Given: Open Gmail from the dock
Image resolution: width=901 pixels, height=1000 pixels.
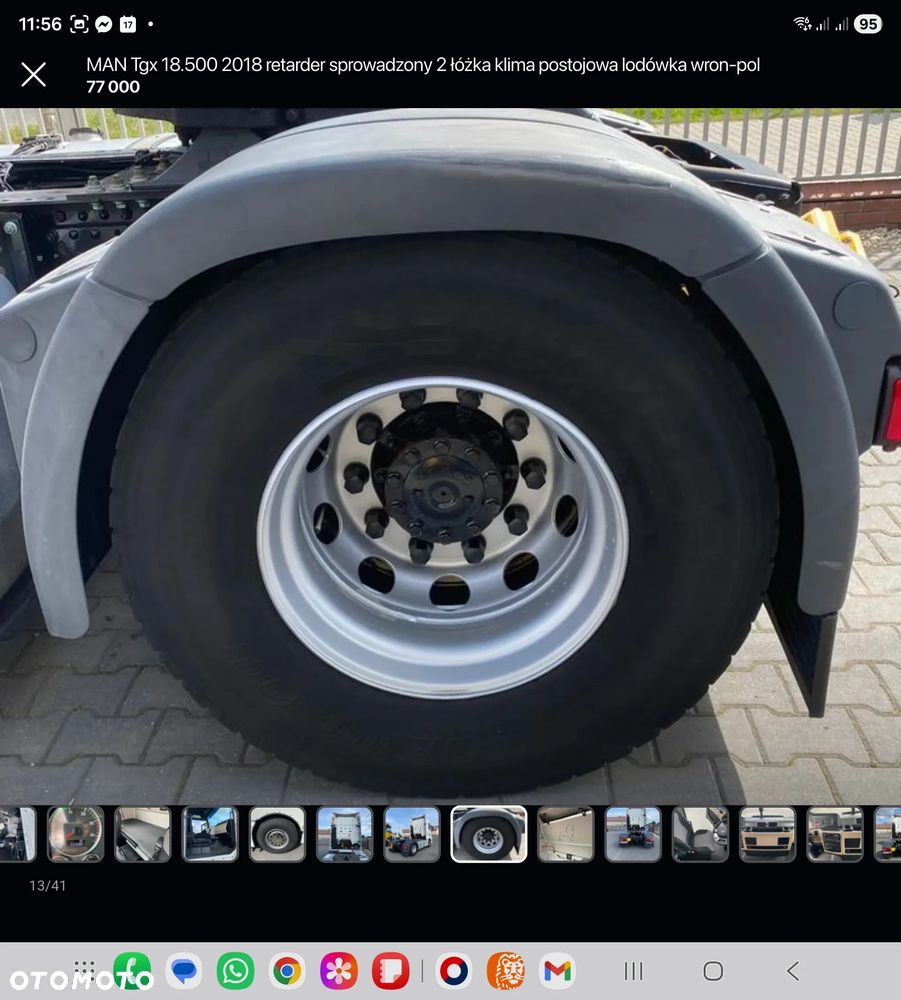Looking at the screenshot, I should pos(557,971).
